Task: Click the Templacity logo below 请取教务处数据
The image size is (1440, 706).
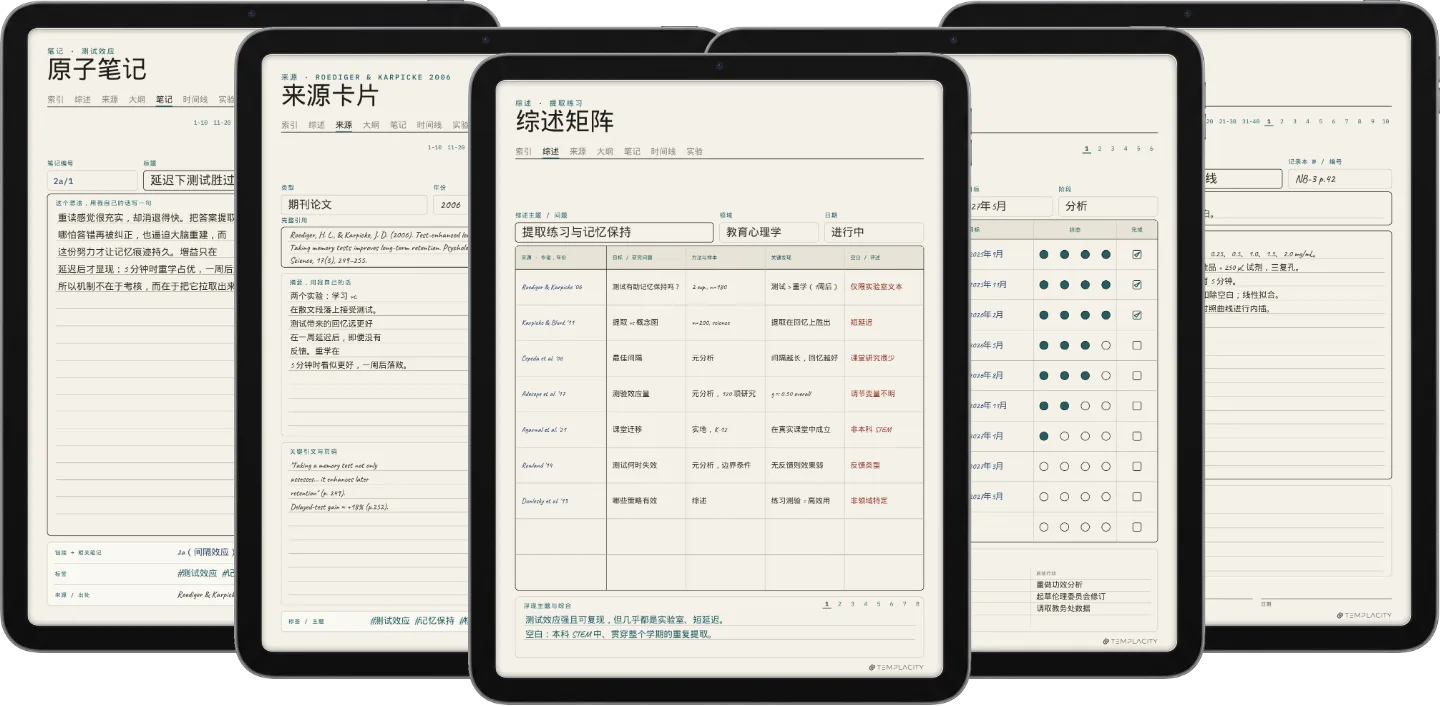Action: [x=1130, y=641]
